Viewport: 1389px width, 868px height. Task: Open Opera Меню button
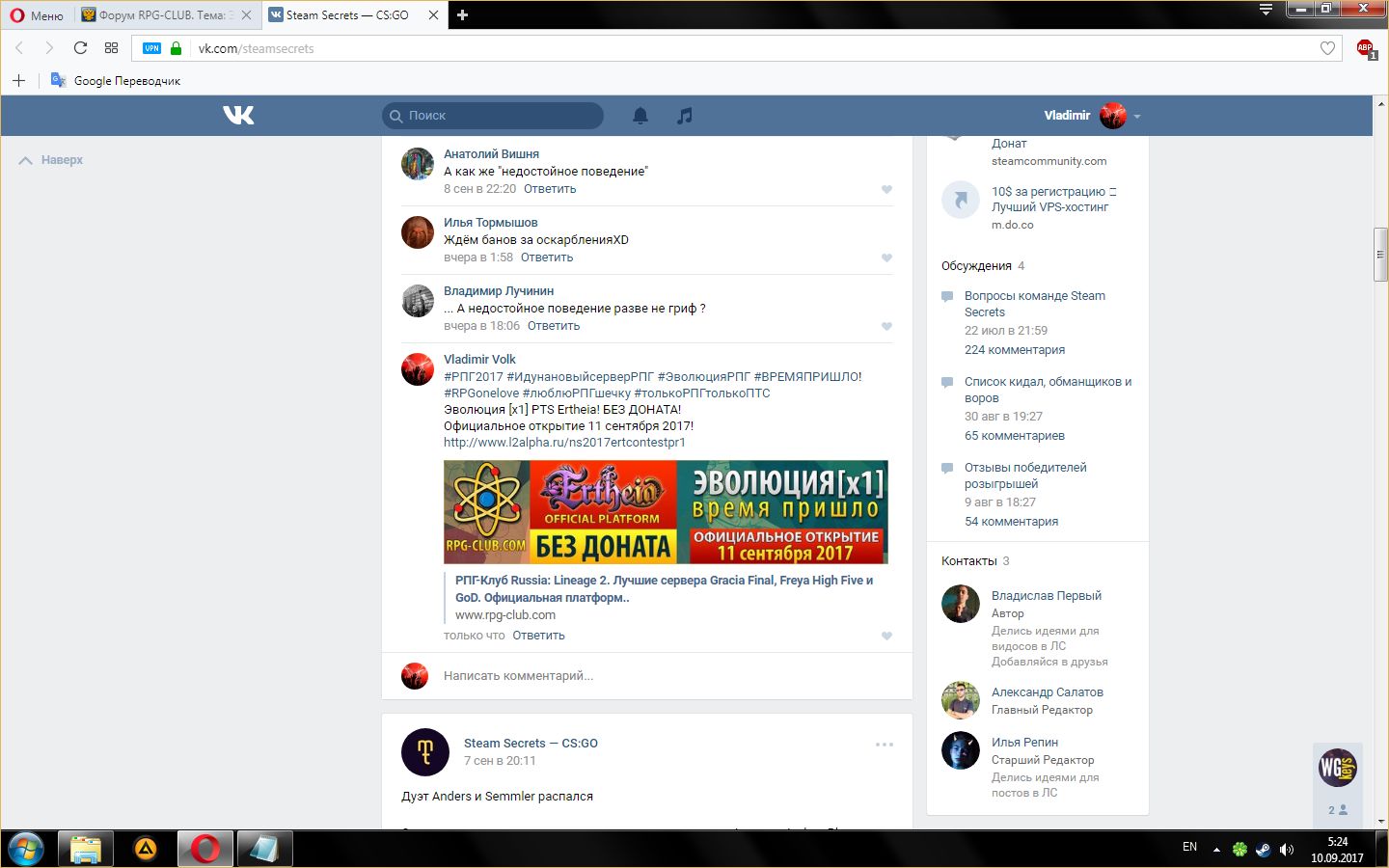[x=37, y=15]
